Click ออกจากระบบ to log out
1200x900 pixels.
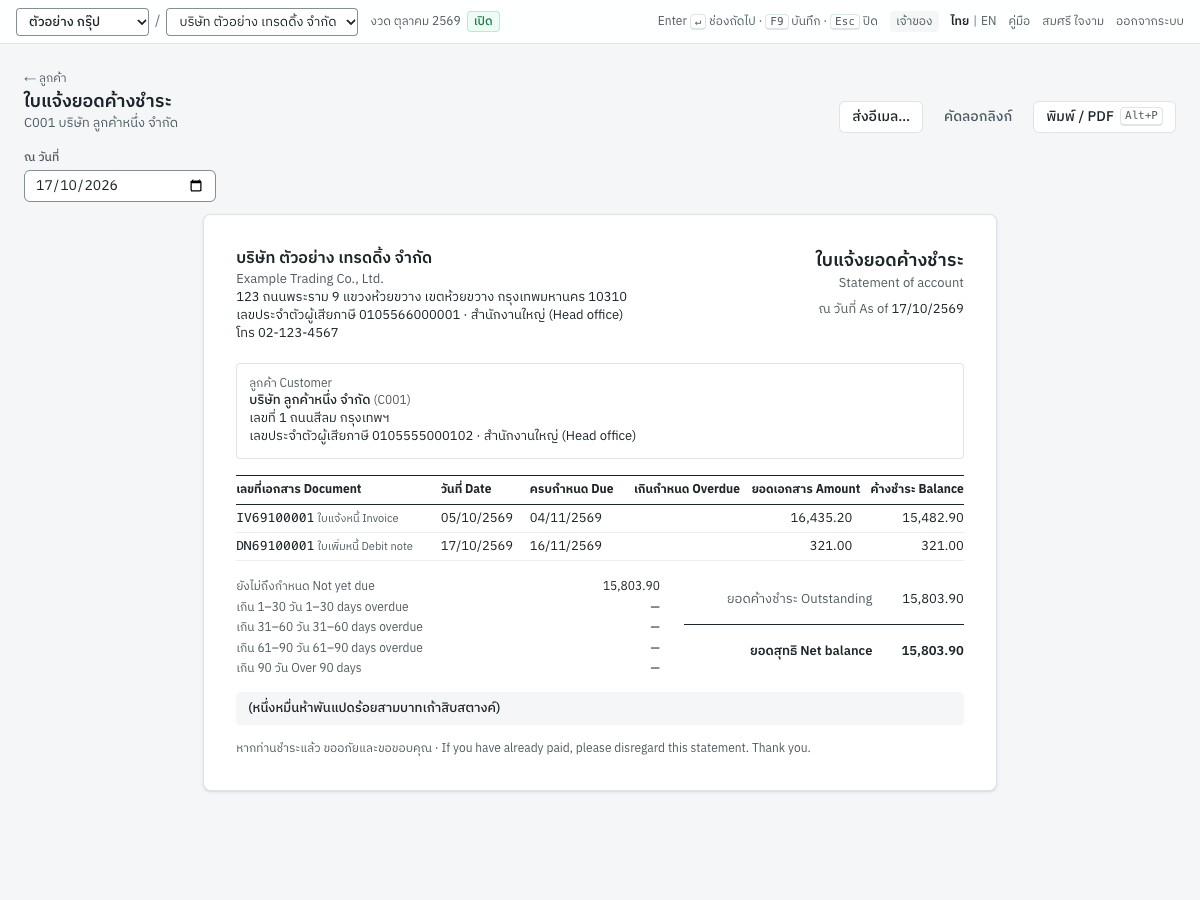click(x=1150, y=21)
